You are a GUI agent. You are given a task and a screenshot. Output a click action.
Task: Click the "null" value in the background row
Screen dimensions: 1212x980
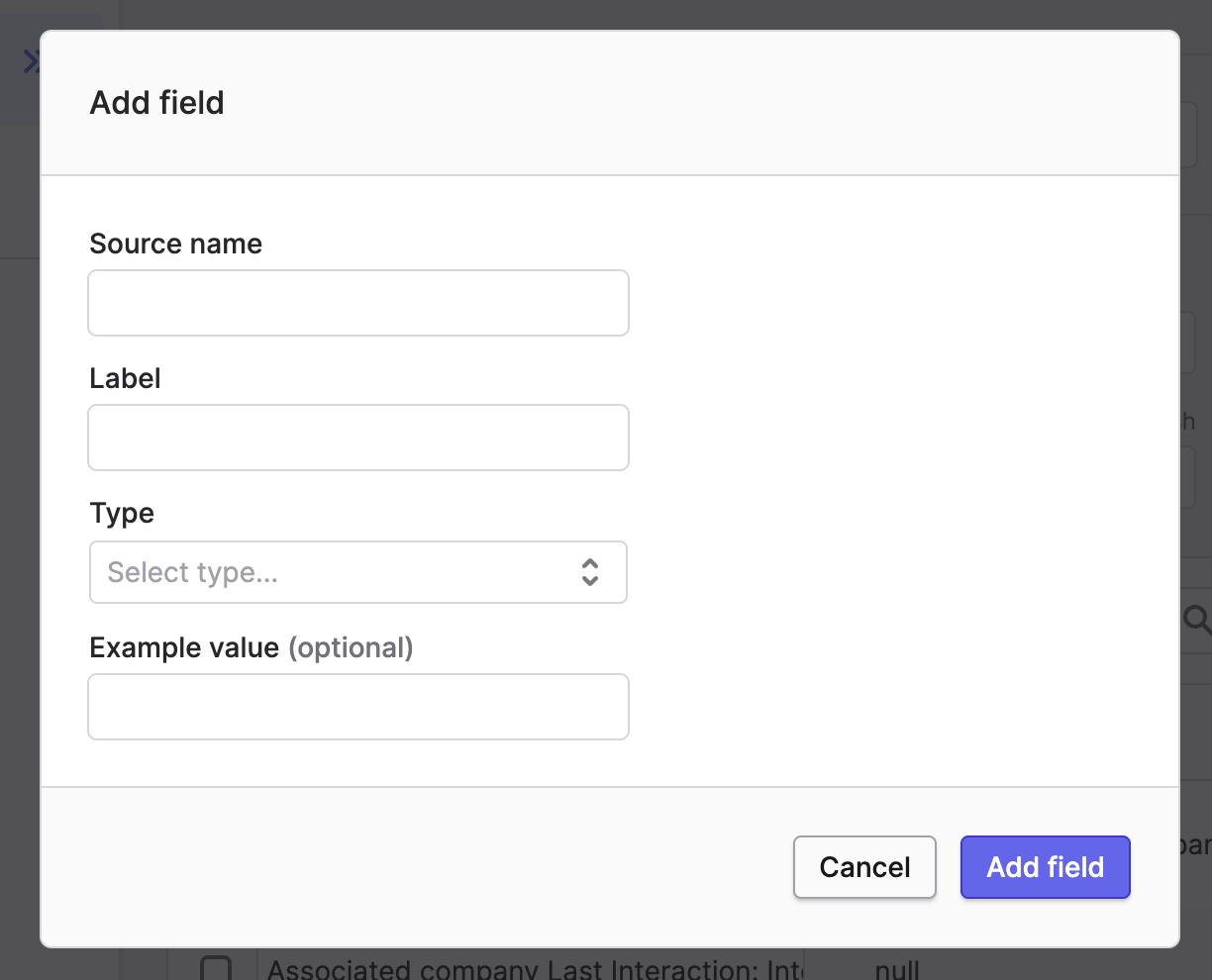897,967
